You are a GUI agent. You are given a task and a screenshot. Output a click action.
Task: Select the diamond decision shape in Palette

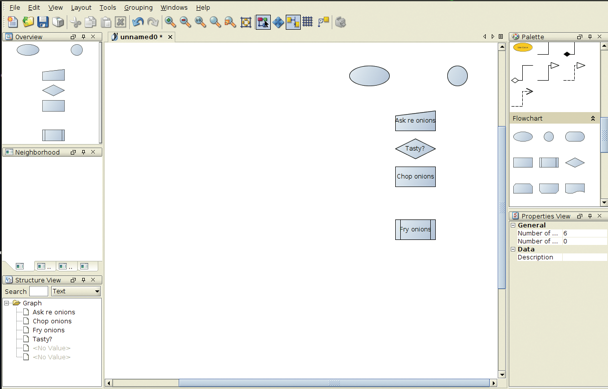pos(575,163)
